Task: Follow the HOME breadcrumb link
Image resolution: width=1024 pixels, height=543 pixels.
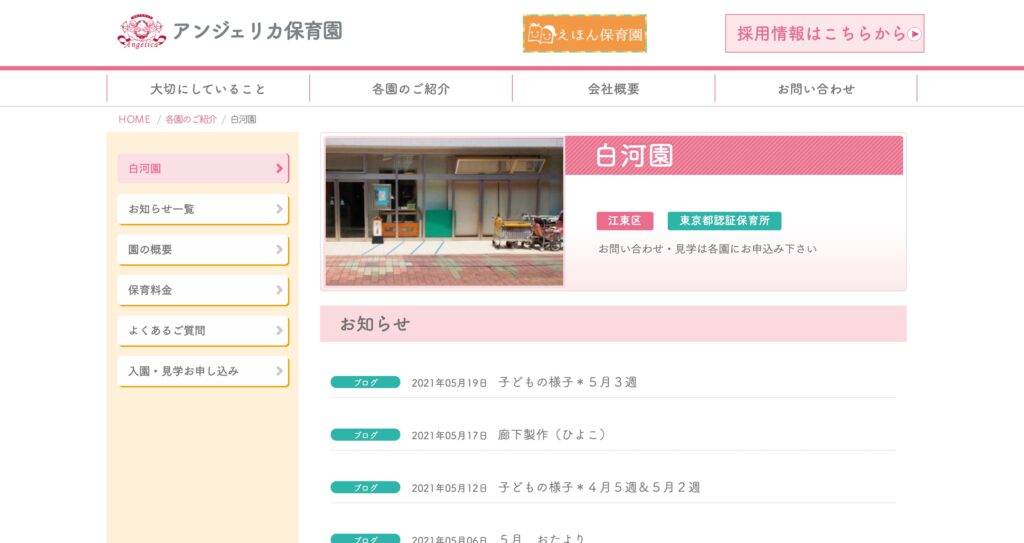Action: click(135, 119)
